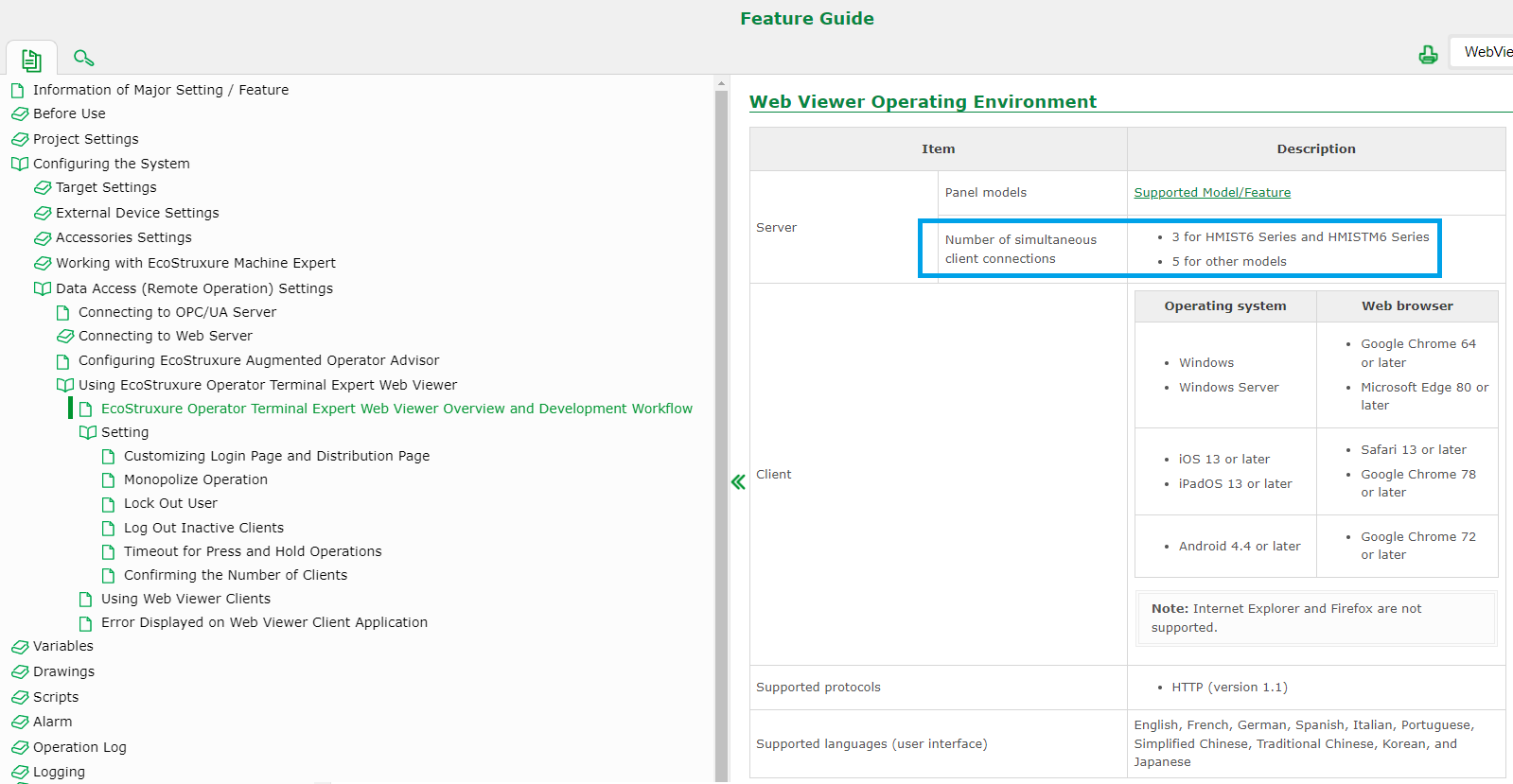This screenshot has height=784, width=1513.
Task: Open the WebVie dropdown field
Action: pyautogui.click(x=1481, y=52)
